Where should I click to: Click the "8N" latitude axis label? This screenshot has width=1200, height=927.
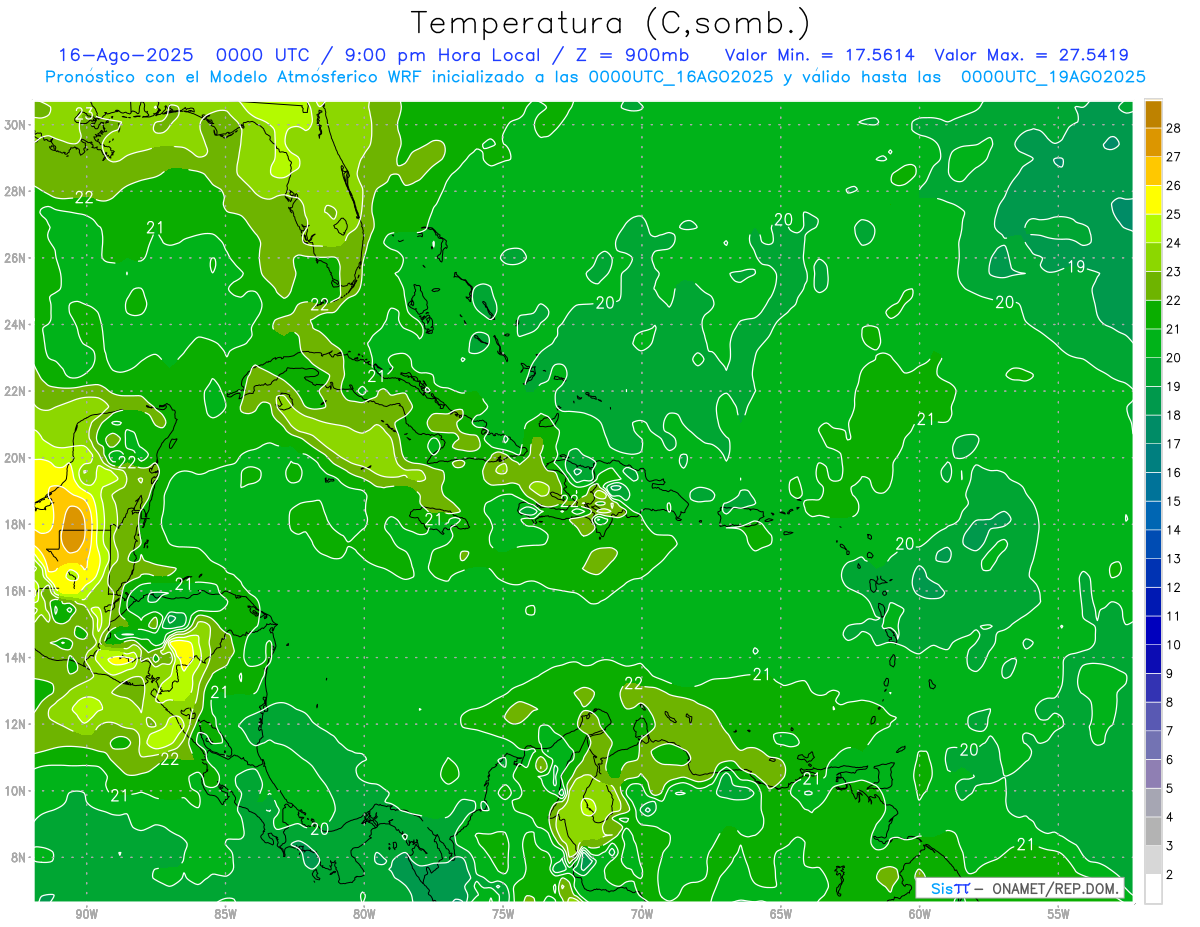point(19,858)
